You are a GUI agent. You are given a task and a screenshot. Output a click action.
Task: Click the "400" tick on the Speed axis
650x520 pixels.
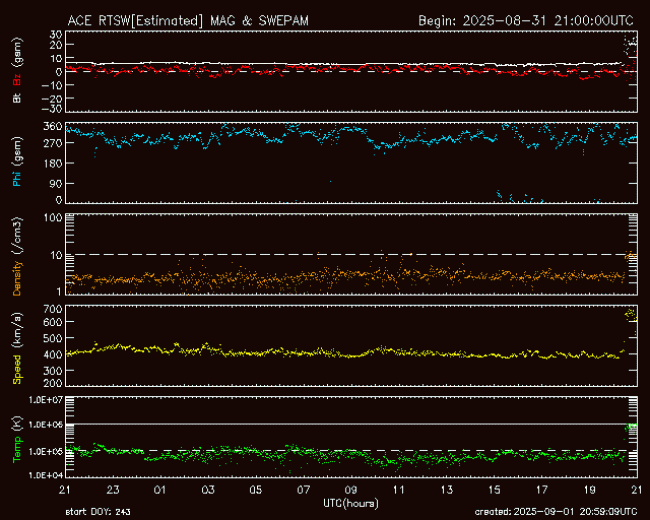(x=53, y=355)
